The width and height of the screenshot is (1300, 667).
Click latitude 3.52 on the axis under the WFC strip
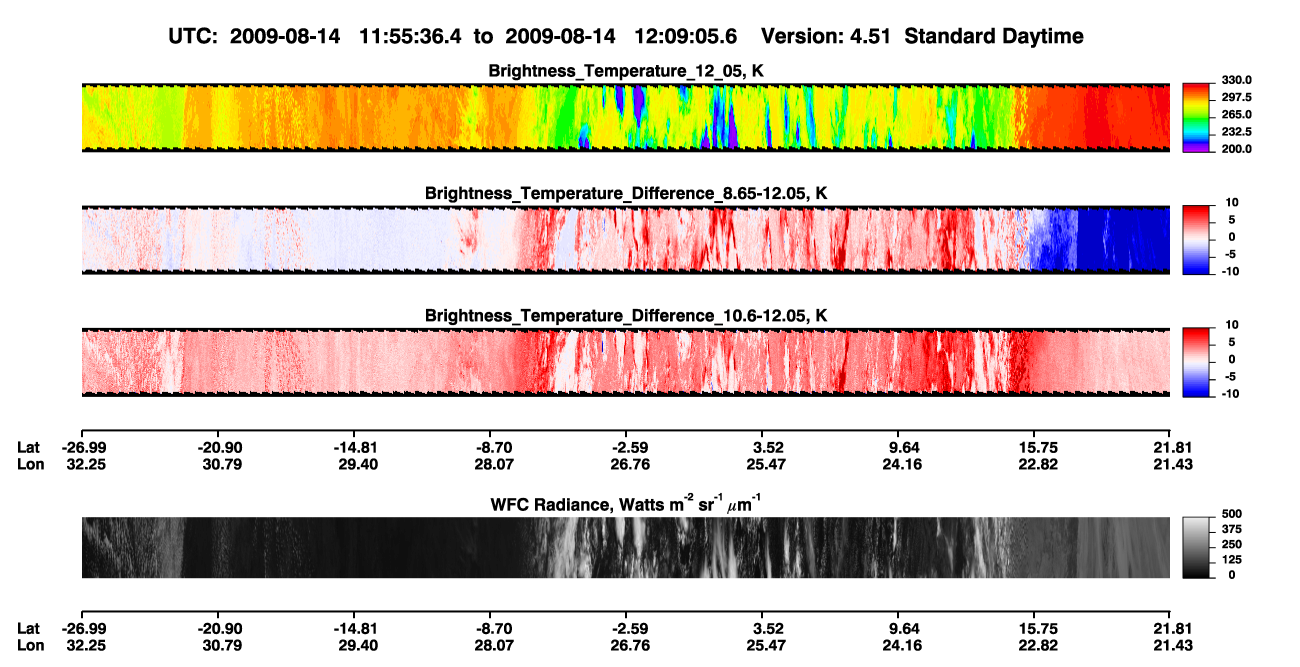click(767, 628)
